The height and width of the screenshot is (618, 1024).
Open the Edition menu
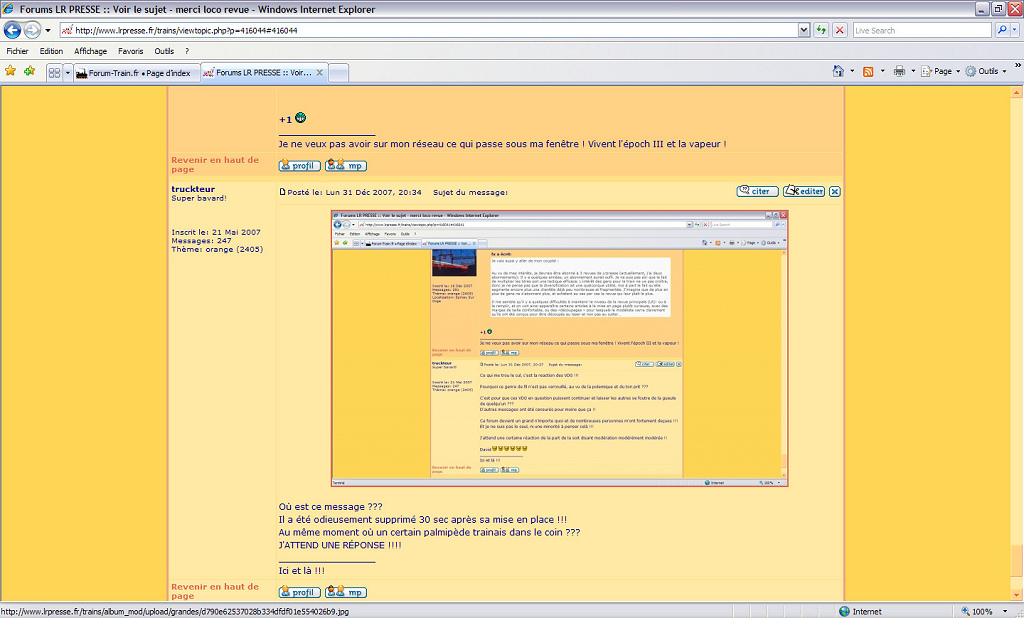(x=51, y=51)
